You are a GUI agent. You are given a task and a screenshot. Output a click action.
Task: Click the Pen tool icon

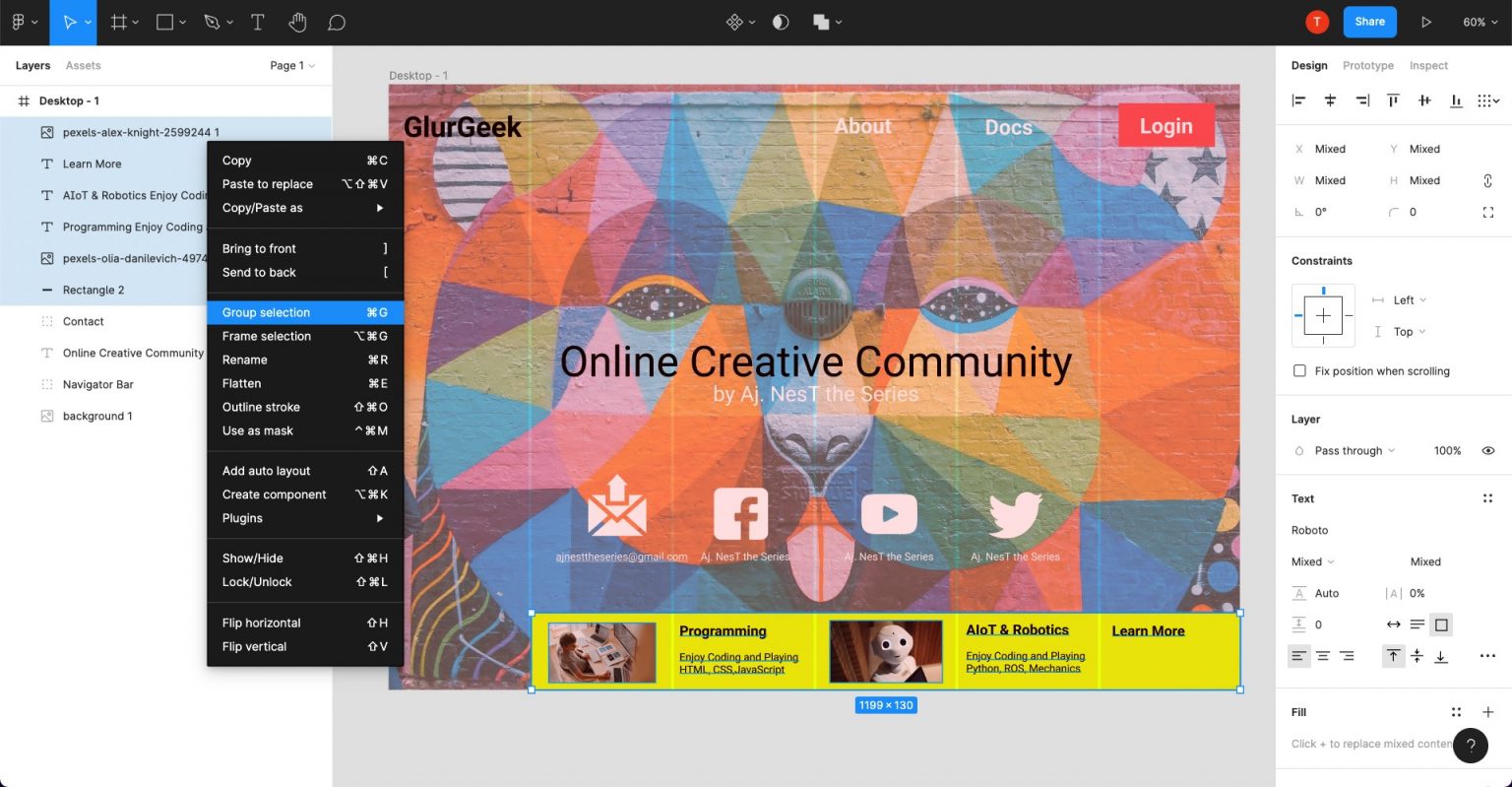pos(212,22)
